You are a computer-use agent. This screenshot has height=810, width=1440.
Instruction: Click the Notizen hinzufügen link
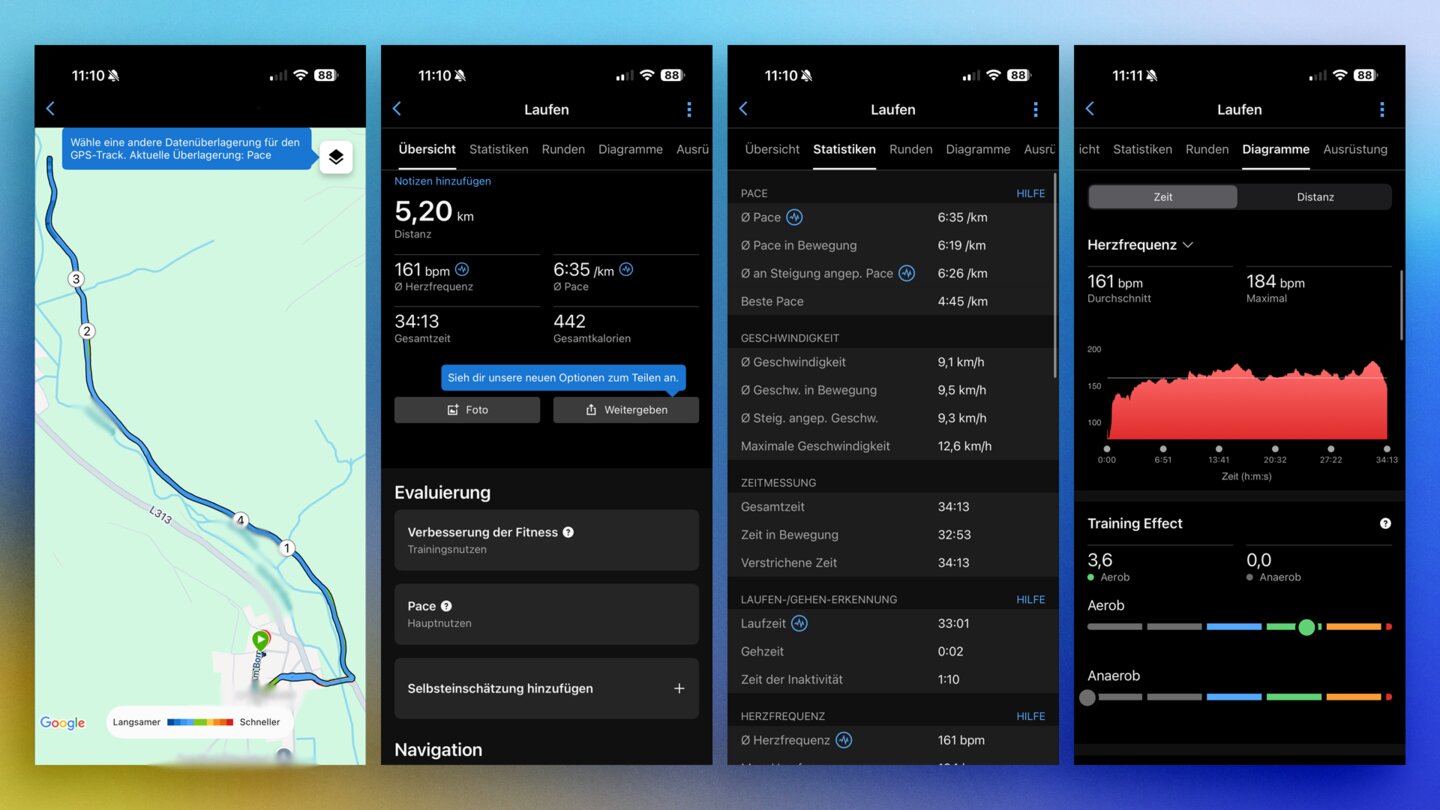coord(443,181)
